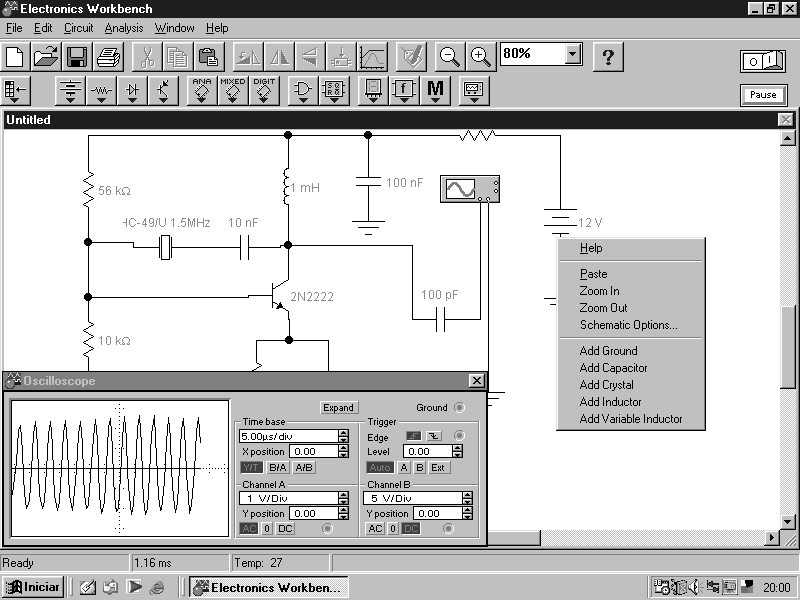Choose Add Capacitor from context menu
Viewport: 800px width, 600px height.
tap(613, 368)
